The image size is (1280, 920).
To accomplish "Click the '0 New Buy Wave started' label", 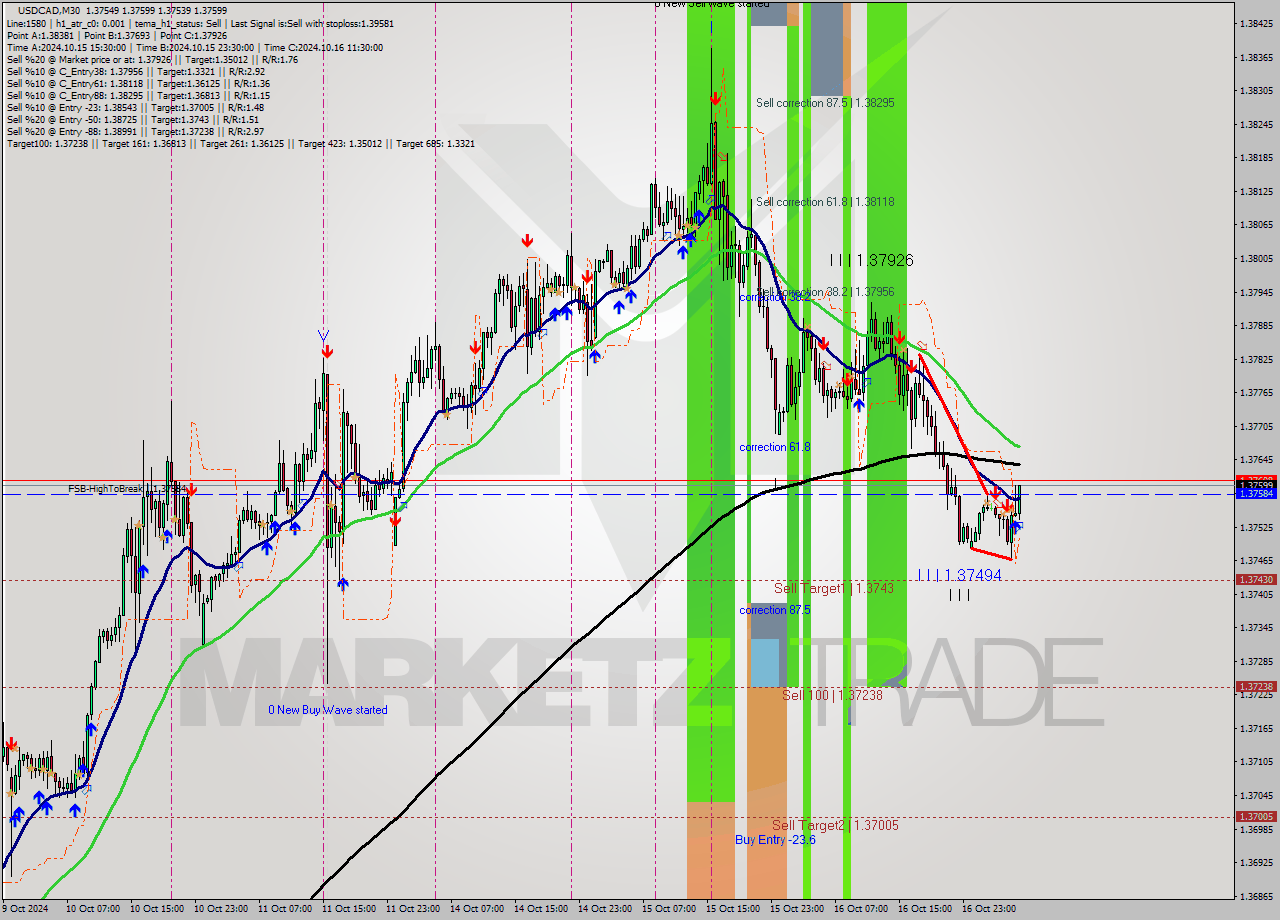I will tap(327, 710).
